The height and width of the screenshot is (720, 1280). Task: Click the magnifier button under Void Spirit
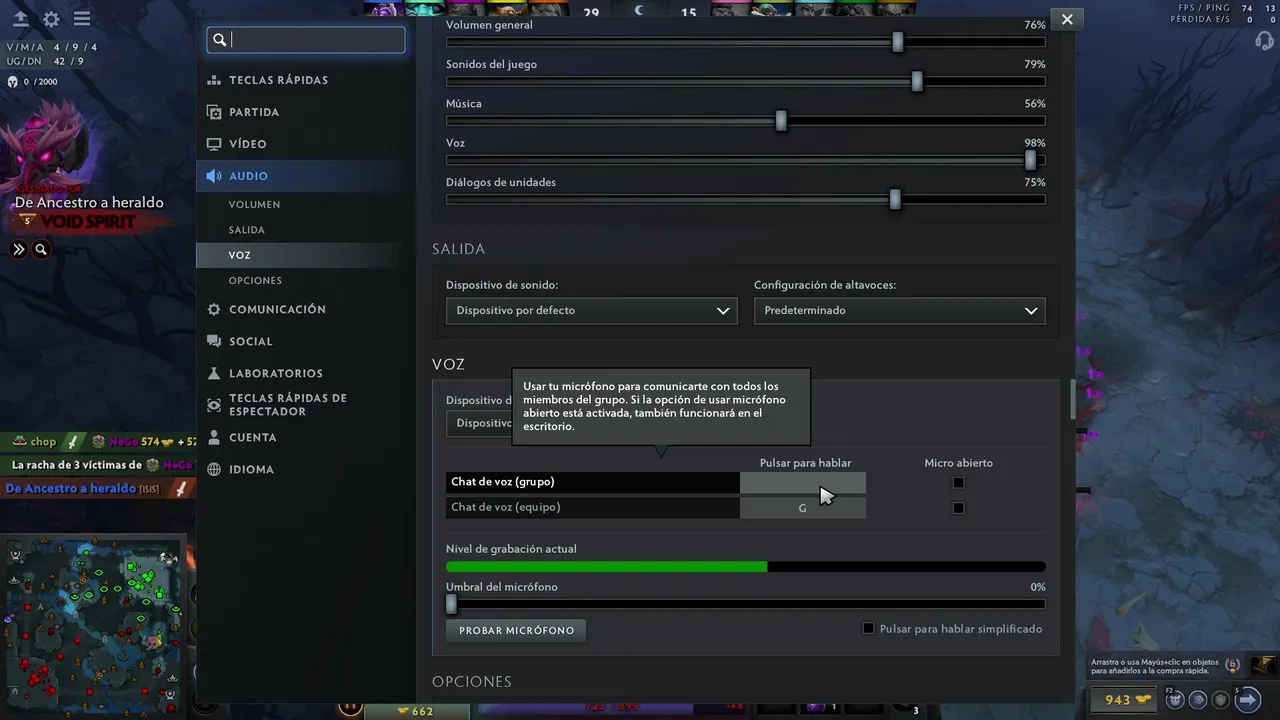click(x=41, y=250)
